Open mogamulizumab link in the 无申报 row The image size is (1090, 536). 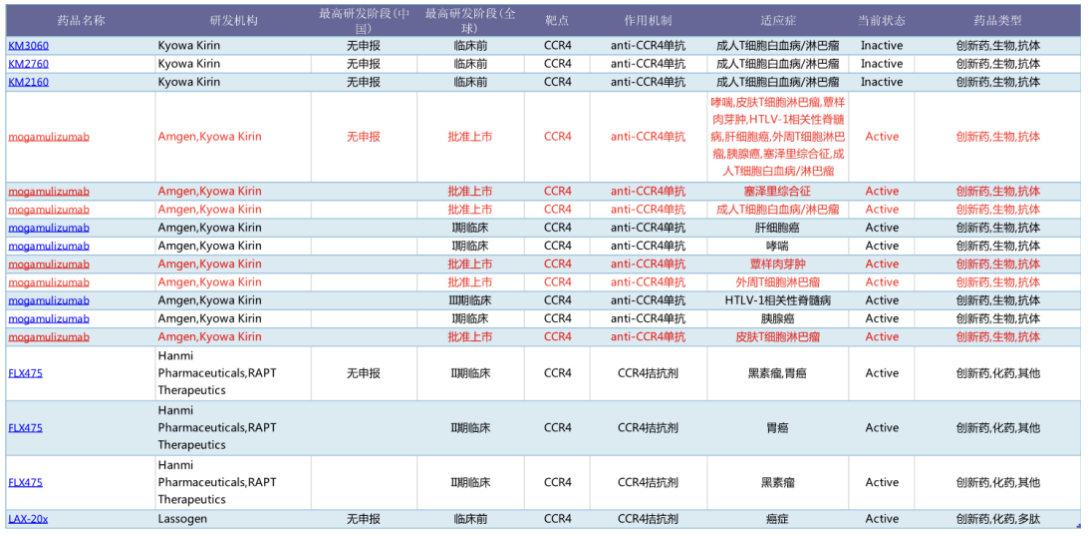49,137
